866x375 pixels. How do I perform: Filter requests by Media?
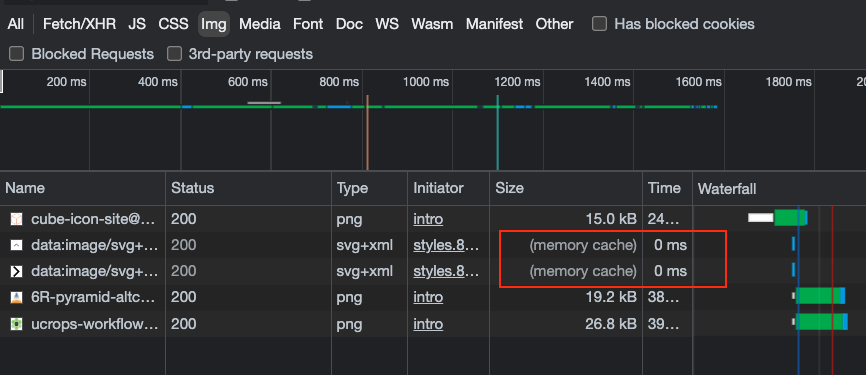(260, 24)
